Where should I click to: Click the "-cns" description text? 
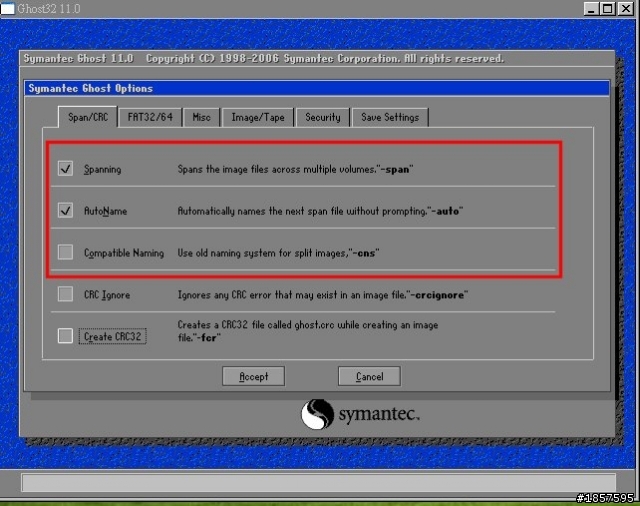[278, 253]
